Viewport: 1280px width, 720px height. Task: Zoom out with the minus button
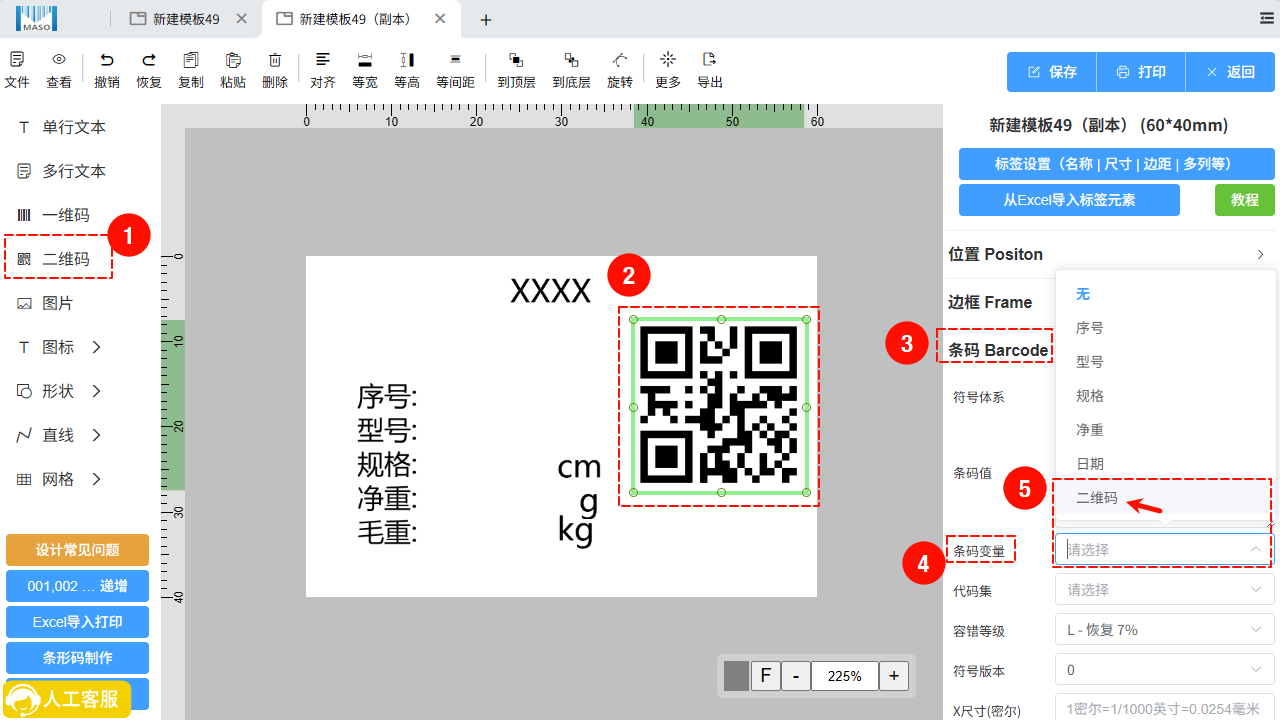point(796,676)
